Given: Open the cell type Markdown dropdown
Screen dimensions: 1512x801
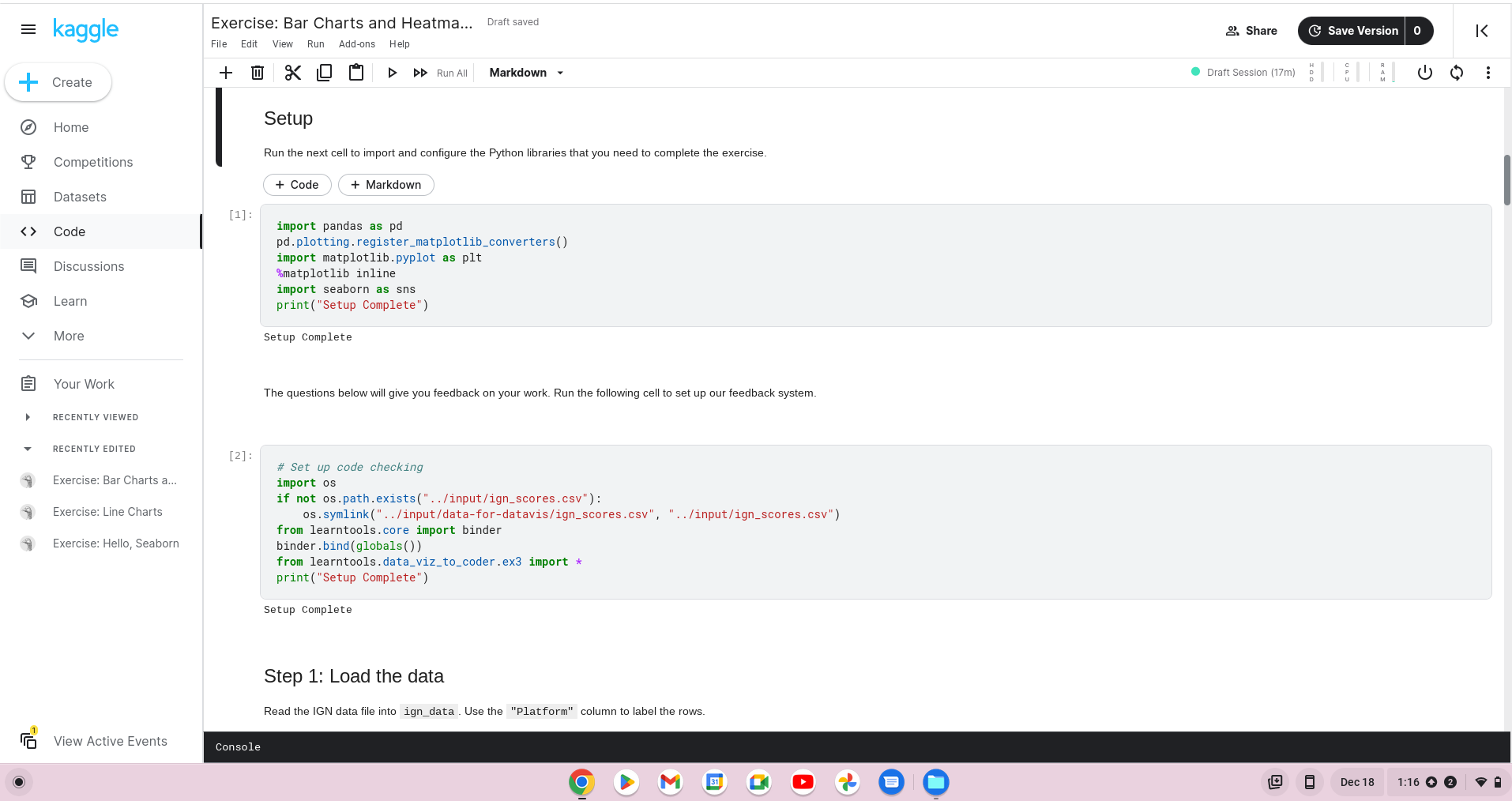Looking at the screenshot, I should (526, 73).
